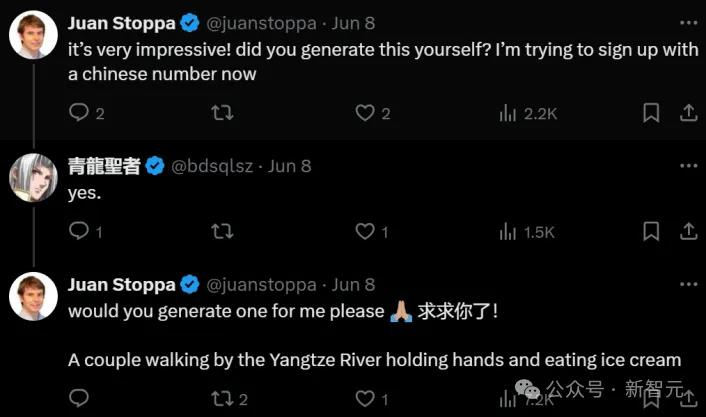Screen dimensions: 706x417
Task: Reply to Juan Stoppa's first tweet
Action: pyautogui.click(x=80, y=113)
